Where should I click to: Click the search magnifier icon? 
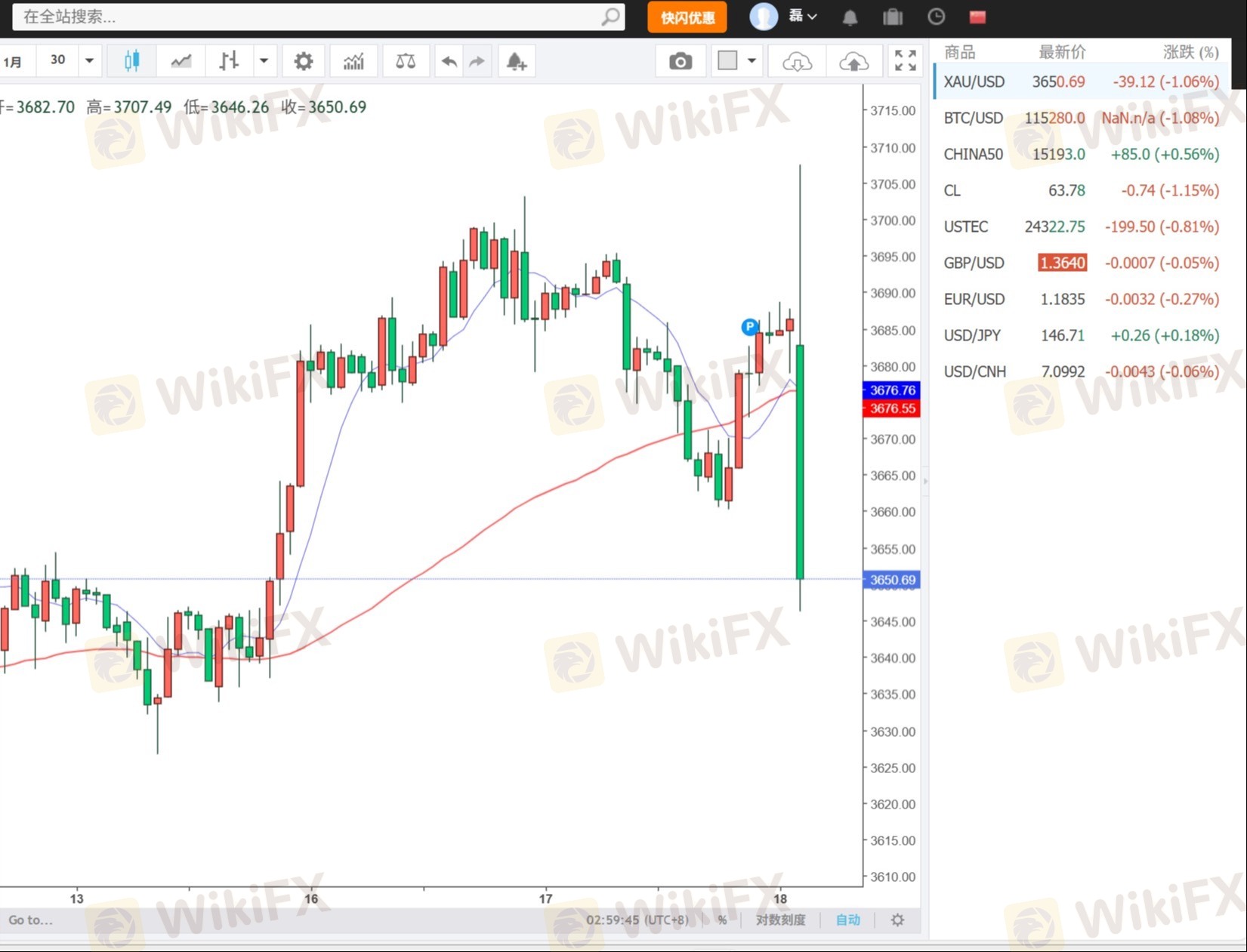point(611,17)
